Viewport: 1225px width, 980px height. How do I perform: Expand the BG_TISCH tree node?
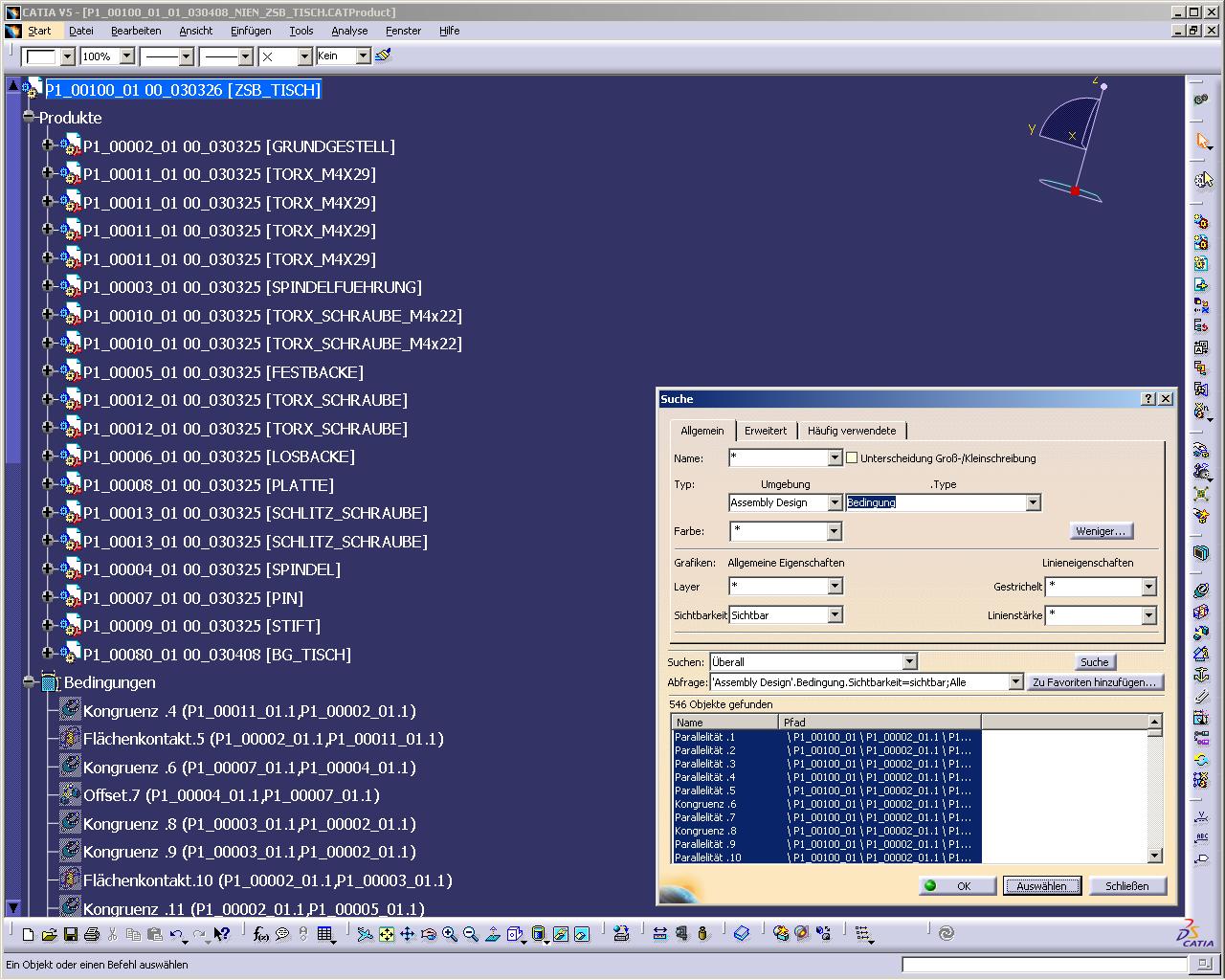pyautogui.click(x=48, y=654)
